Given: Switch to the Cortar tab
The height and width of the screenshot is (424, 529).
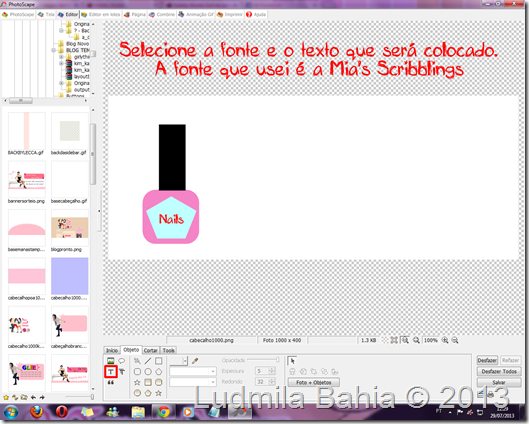Looking at the screenshot, I should click(x=150, y=350).
